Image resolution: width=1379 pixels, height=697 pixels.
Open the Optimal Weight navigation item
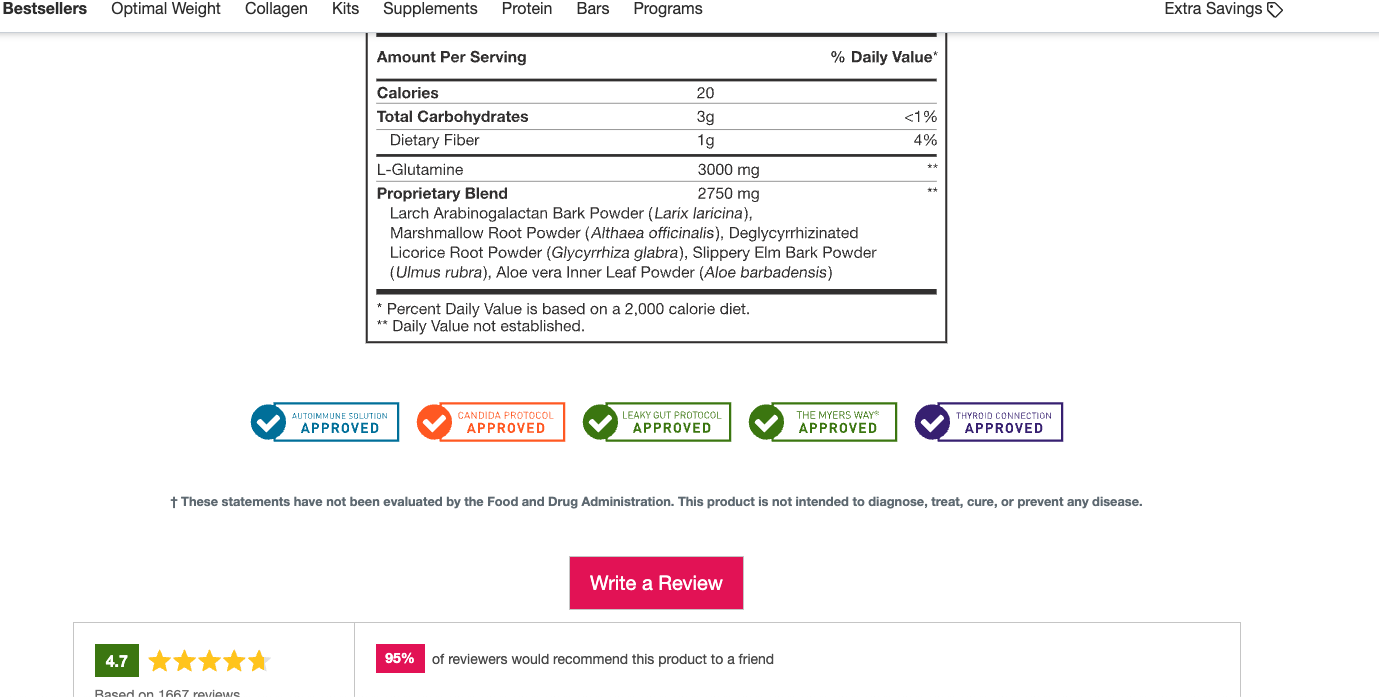(166, 9)
